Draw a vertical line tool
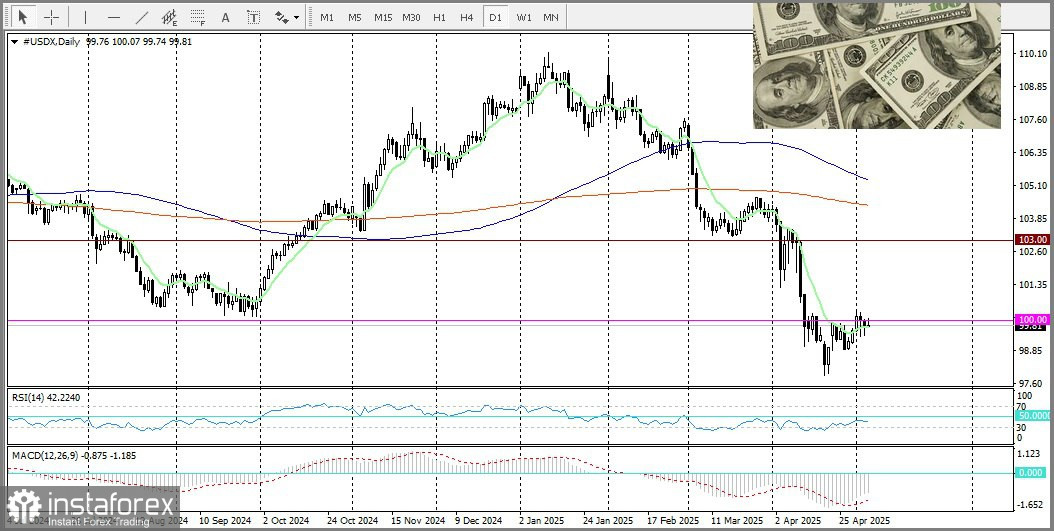The height and width of the screenshot is (531, 1054). coord(85,17)
